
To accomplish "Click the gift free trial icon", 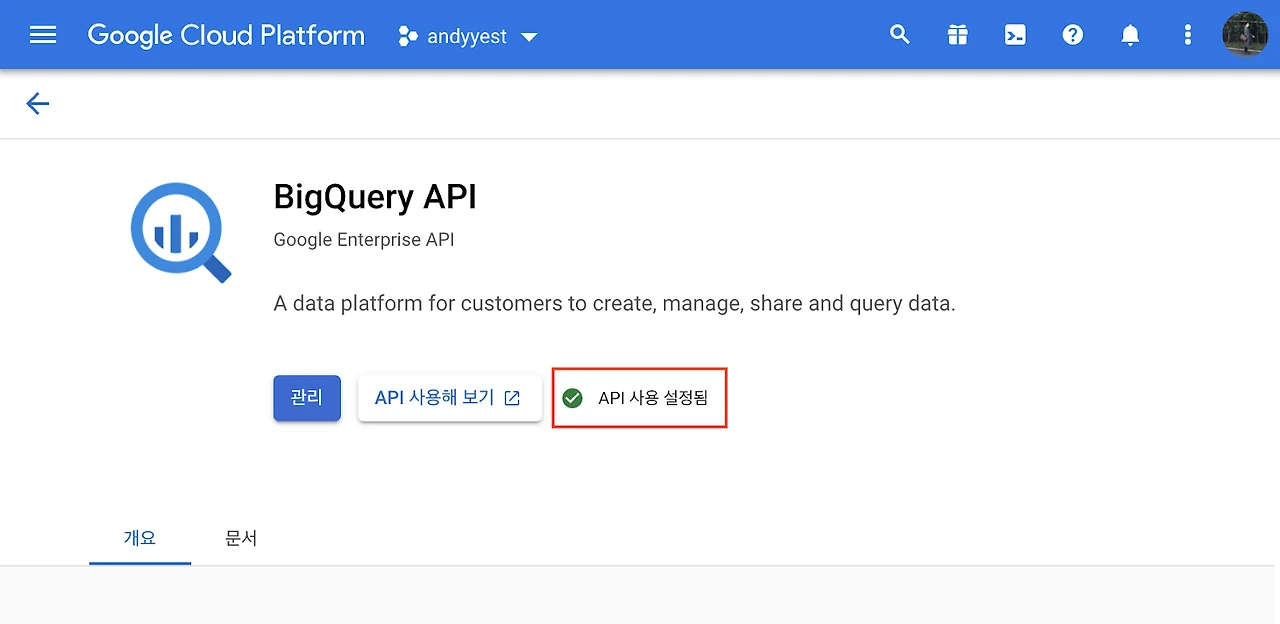I will click(958, 35).
